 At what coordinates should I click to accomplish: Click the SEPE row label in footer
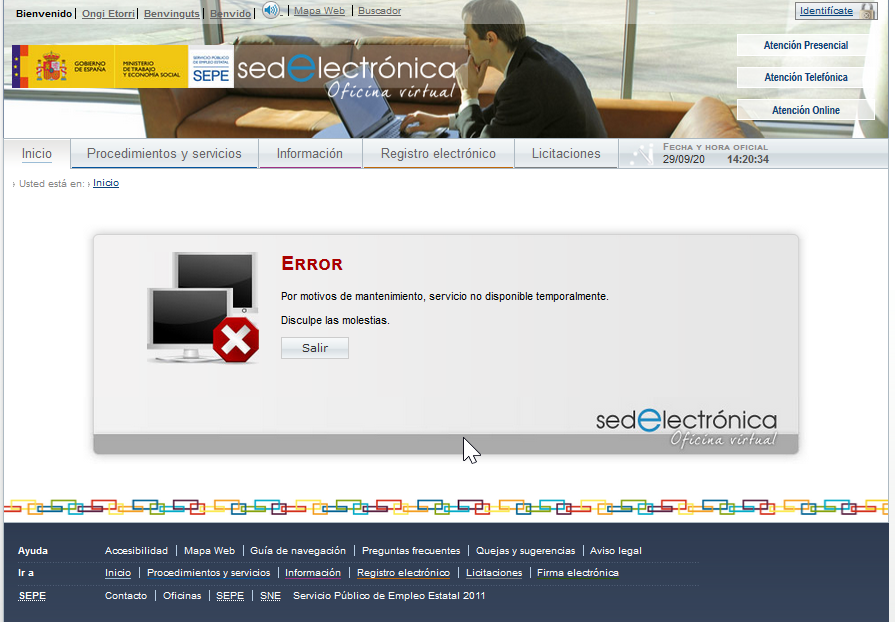click(x=32, y=596)
